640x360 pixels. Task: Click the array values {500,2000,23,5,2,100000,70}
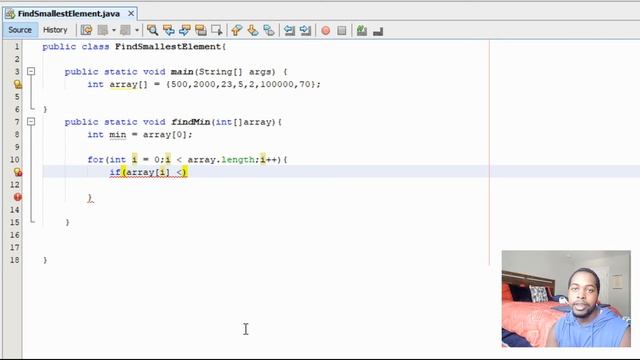tap(241, 84)
